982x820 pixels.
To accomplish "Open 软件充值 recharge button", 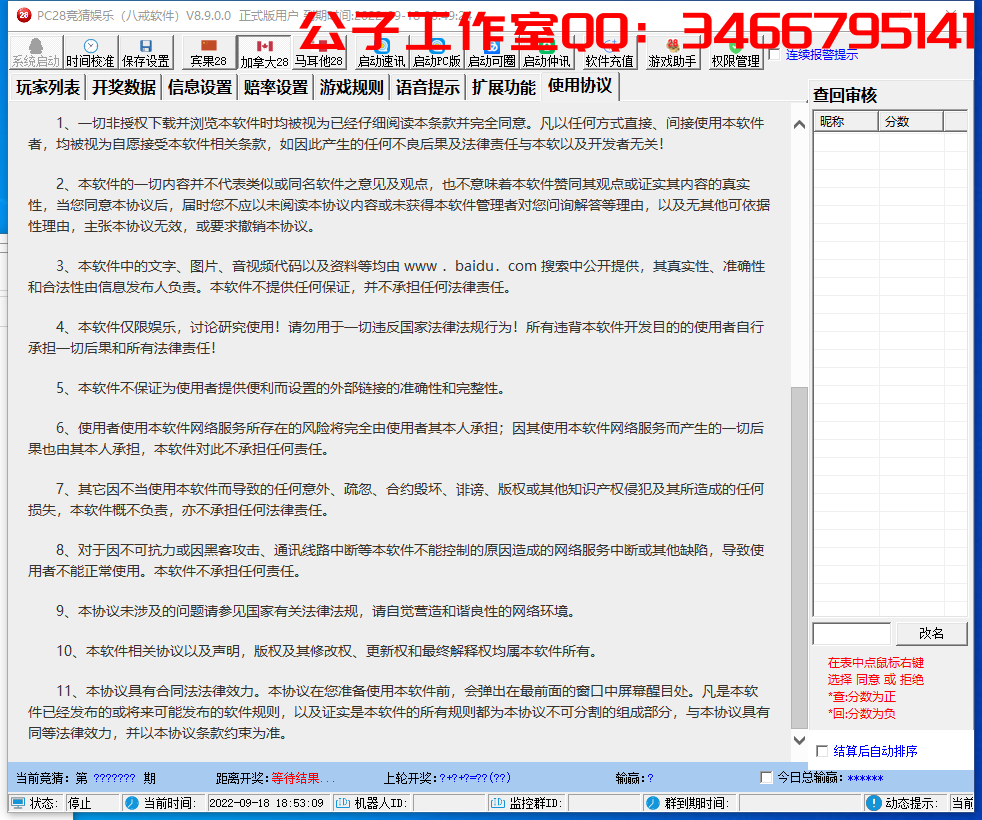I will 609,53.
